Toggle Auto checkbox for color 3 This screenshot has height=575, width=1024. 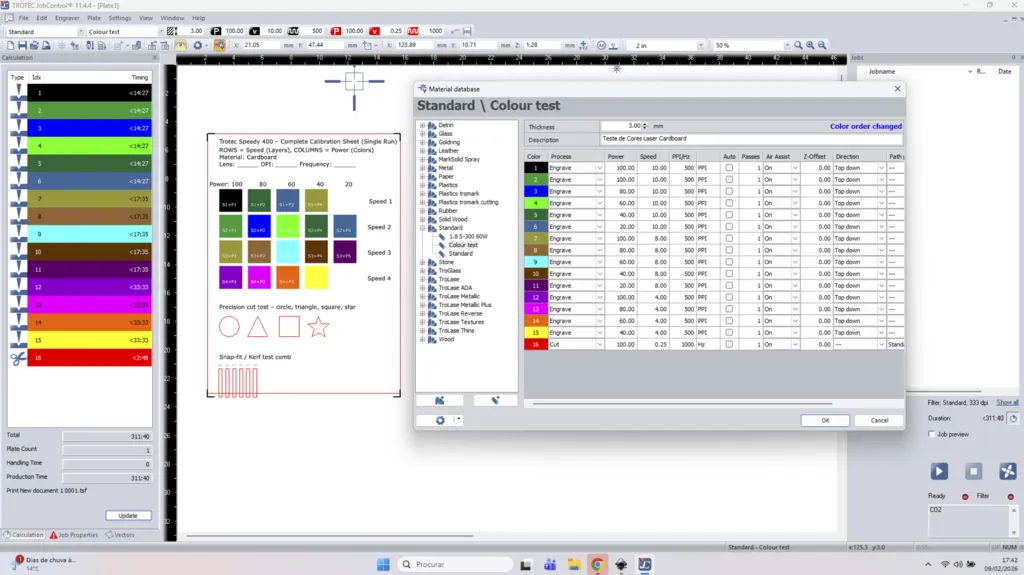[729, 191]
